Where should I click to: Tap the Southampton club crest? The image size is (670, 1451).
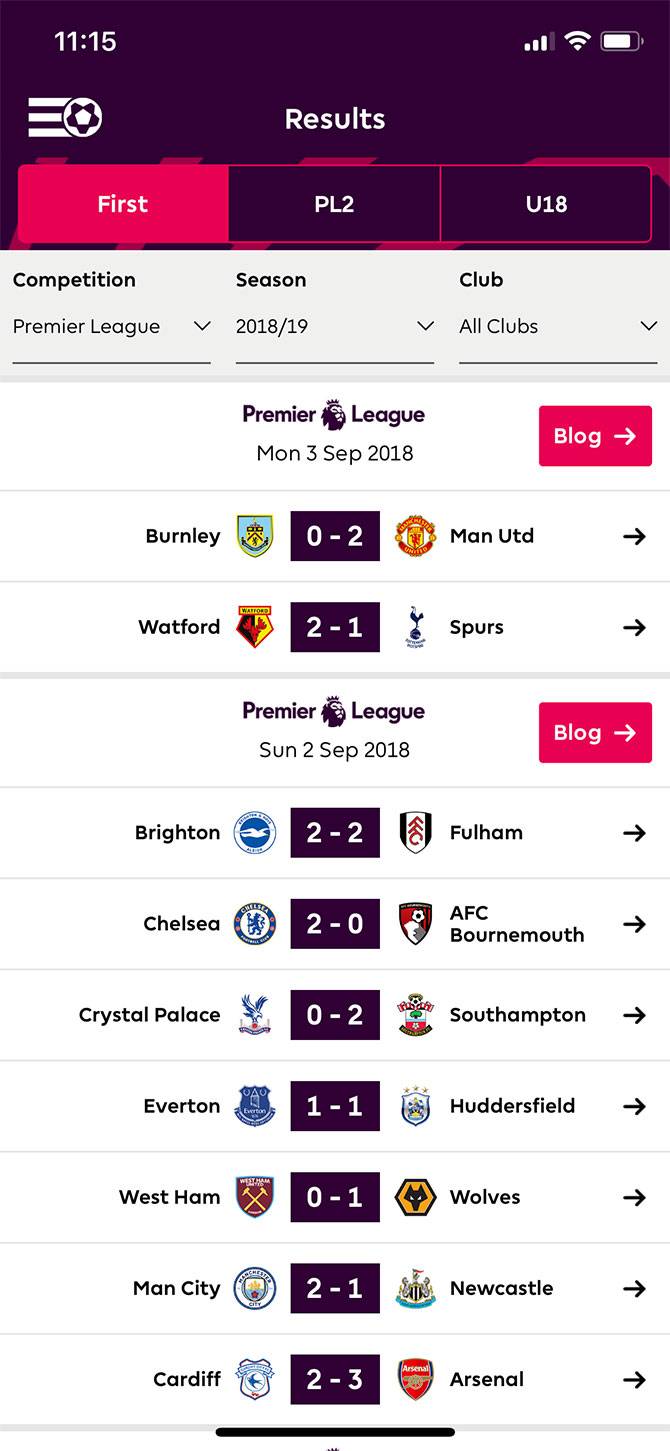point(415,1015)
